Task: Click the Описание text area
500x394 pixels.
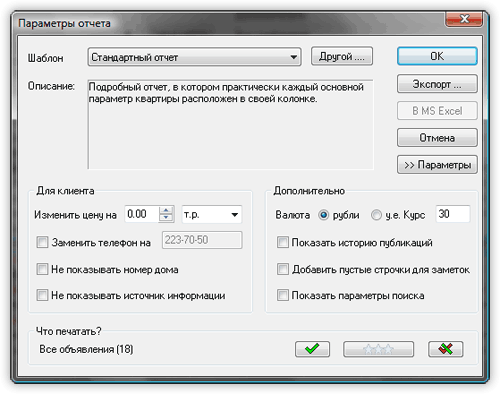Action: coord(230,124)
